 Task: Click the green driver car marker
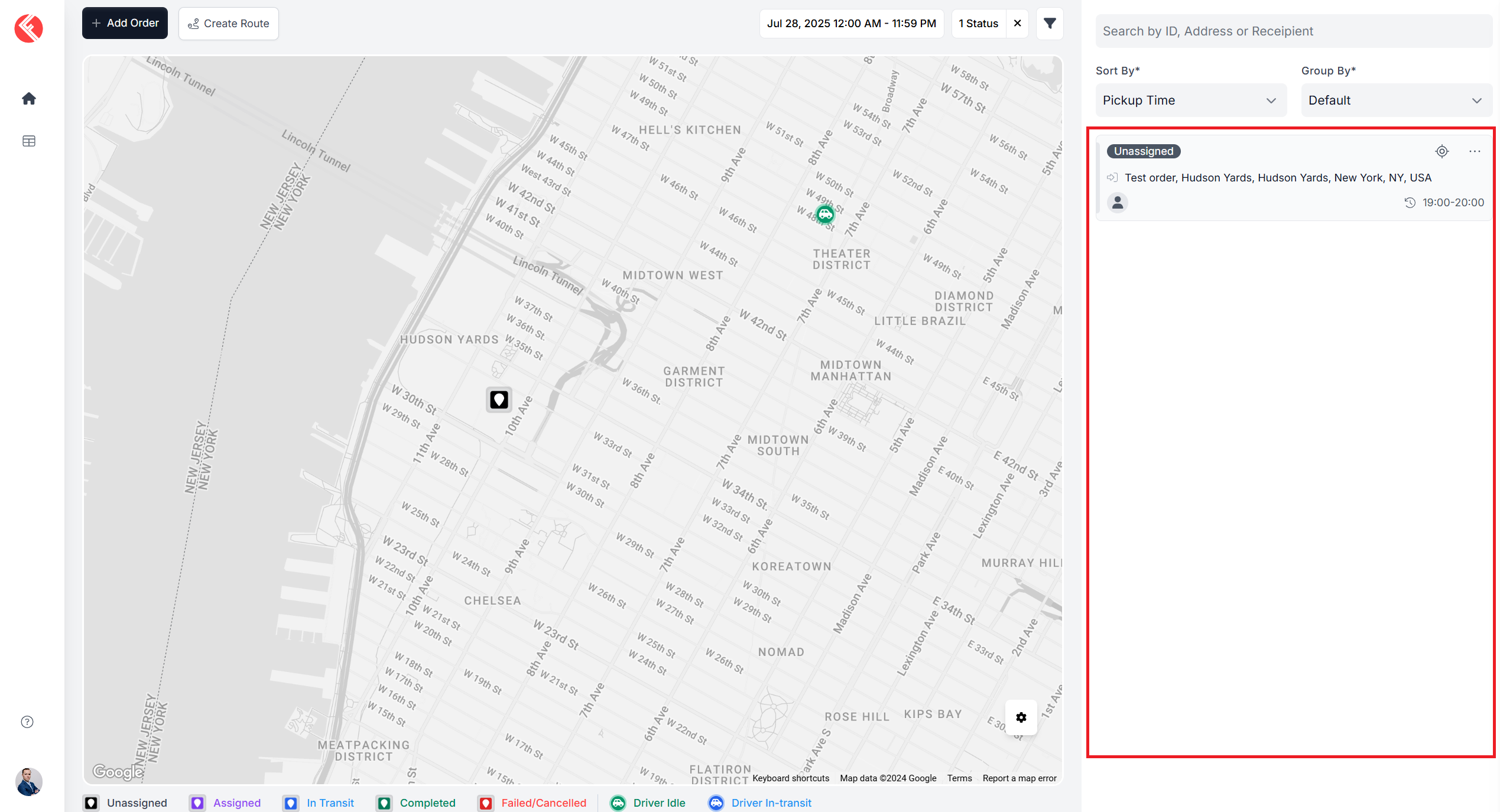tap(825, 214)
